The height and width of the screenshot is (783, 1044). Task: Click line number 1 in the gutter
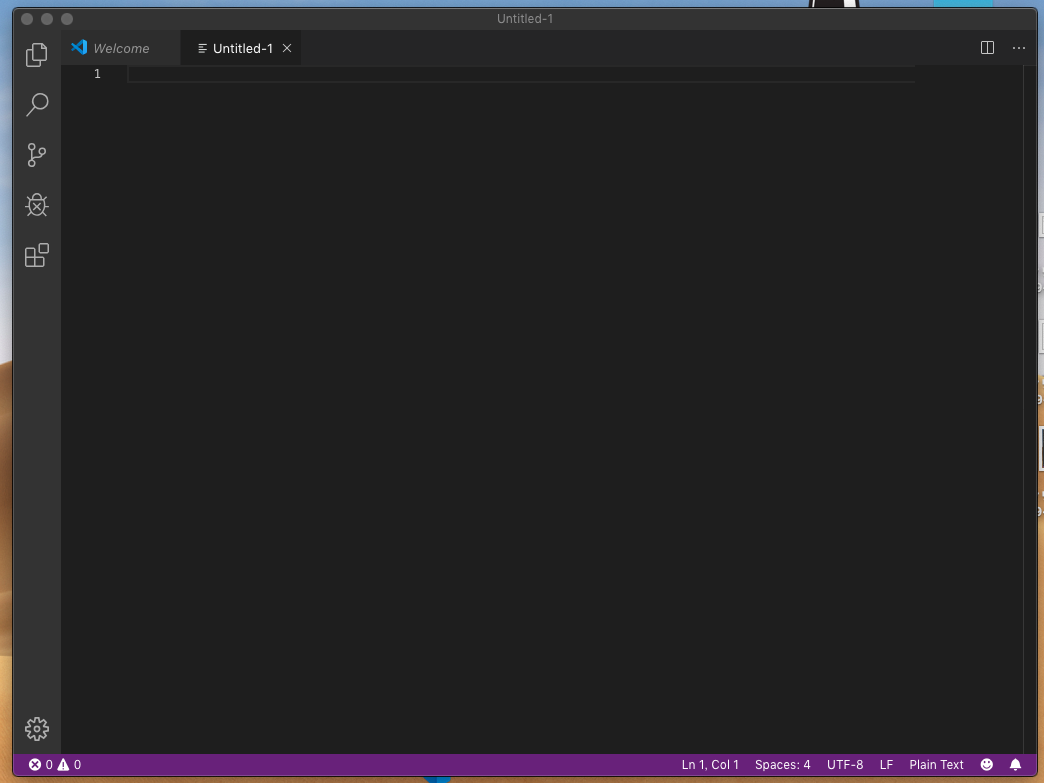click(97, 74)
